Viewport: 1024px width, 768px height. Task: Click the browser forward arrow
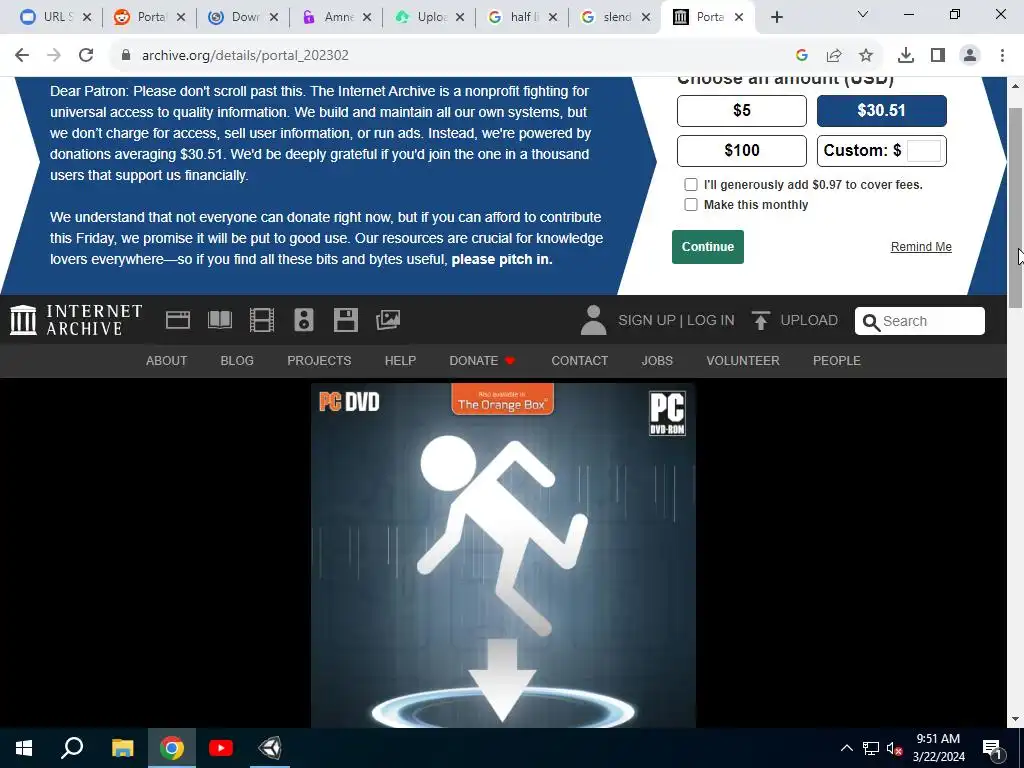pyautogui.click(x=54, y=55)
